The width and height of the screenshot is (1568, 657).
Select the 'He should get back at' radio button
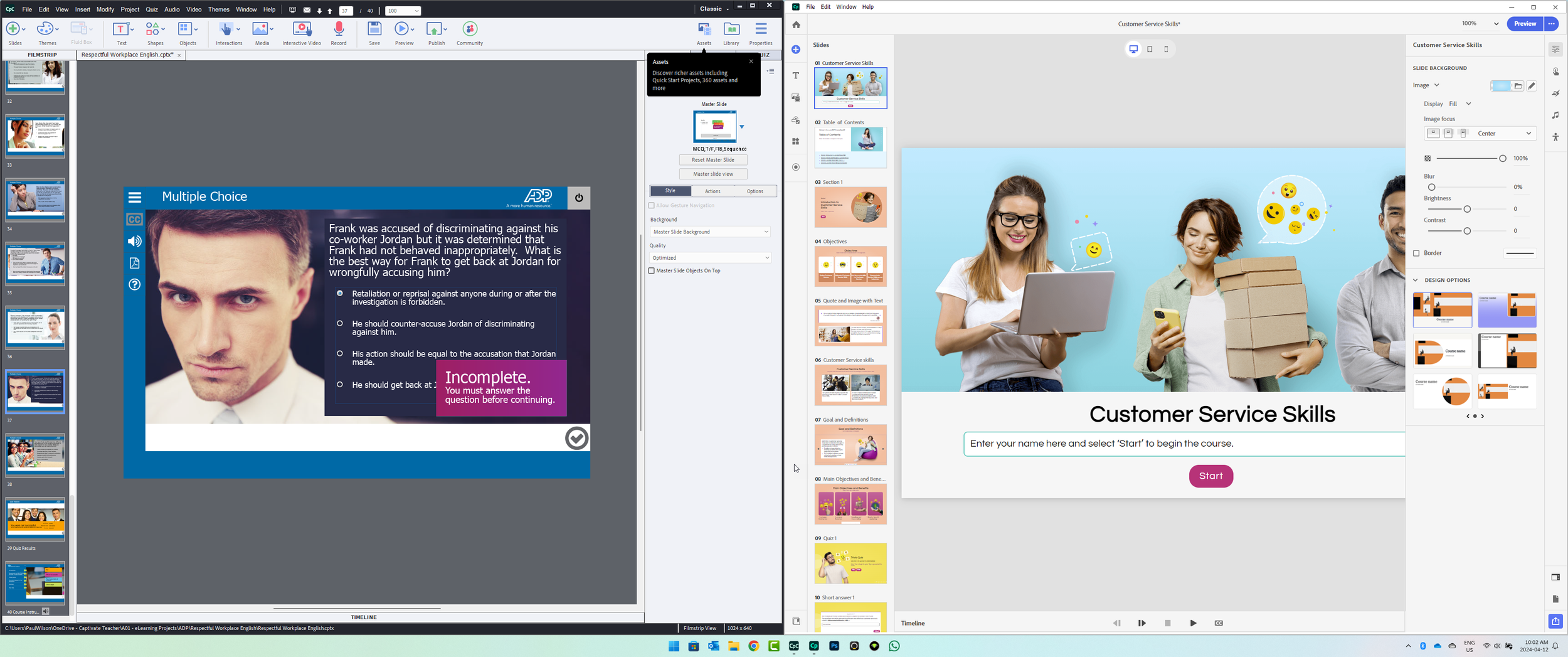340,384
